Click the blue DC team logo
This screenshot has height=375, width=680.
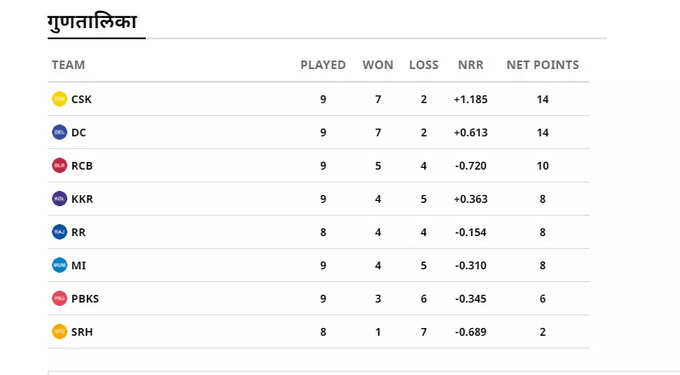tap(59, 132)
